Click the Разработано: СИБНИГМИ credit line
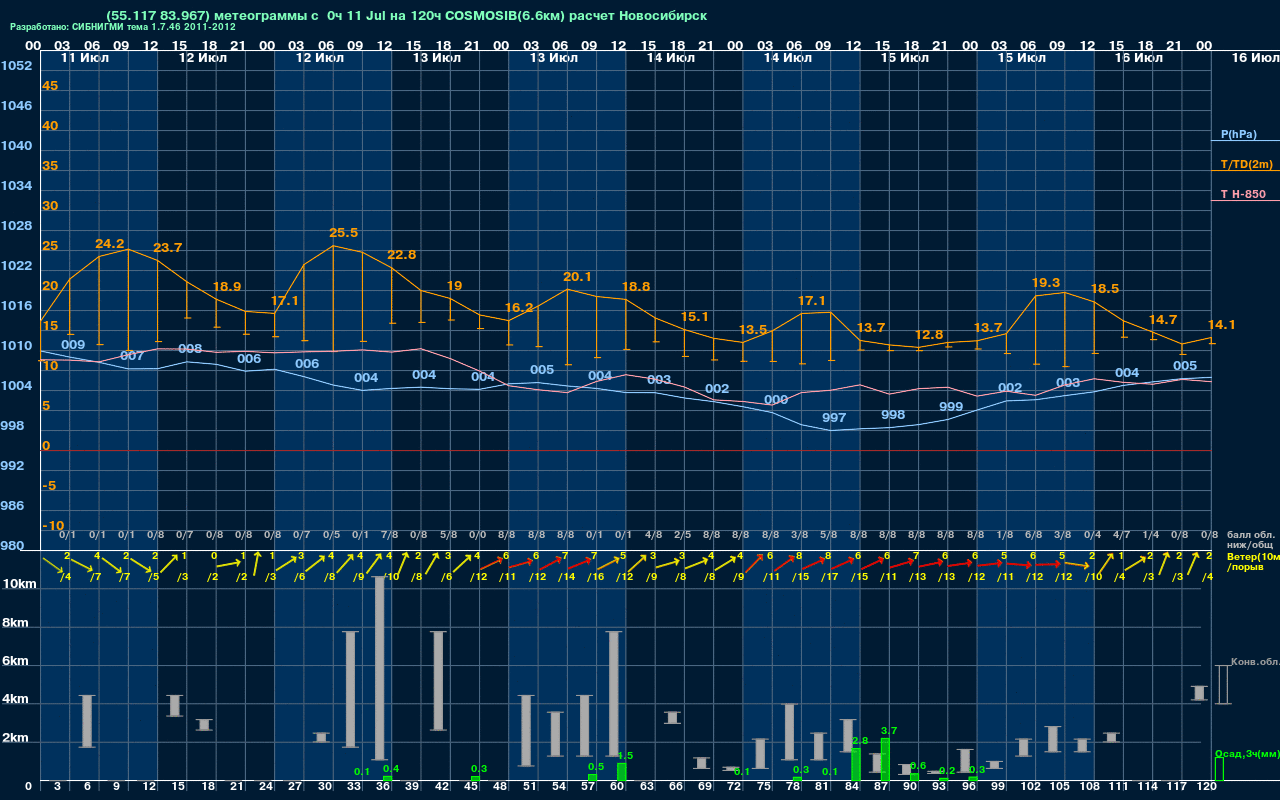 pos(122,27)
